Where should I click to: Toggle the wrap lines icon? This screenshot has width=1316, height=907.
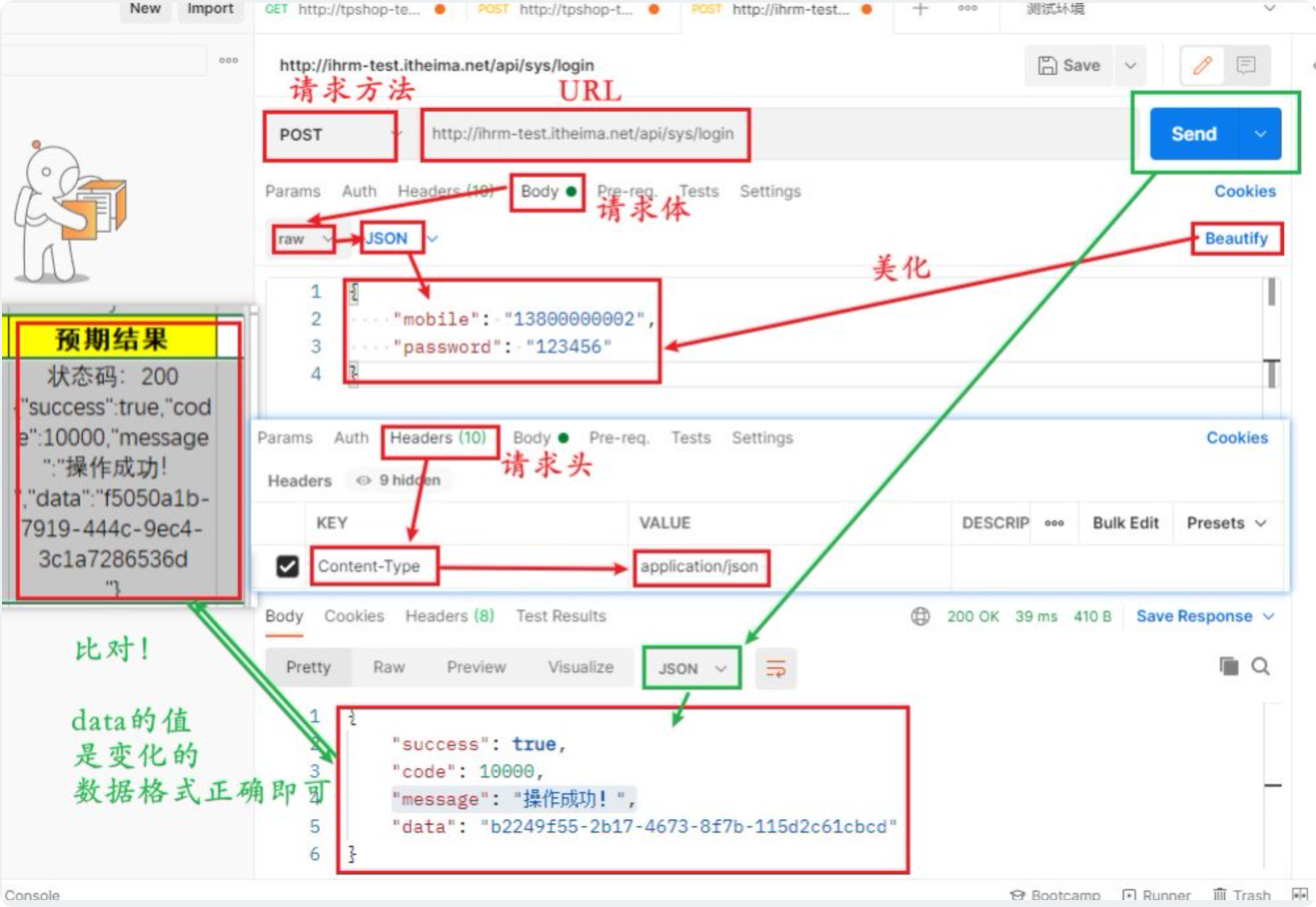pos(775,668)
